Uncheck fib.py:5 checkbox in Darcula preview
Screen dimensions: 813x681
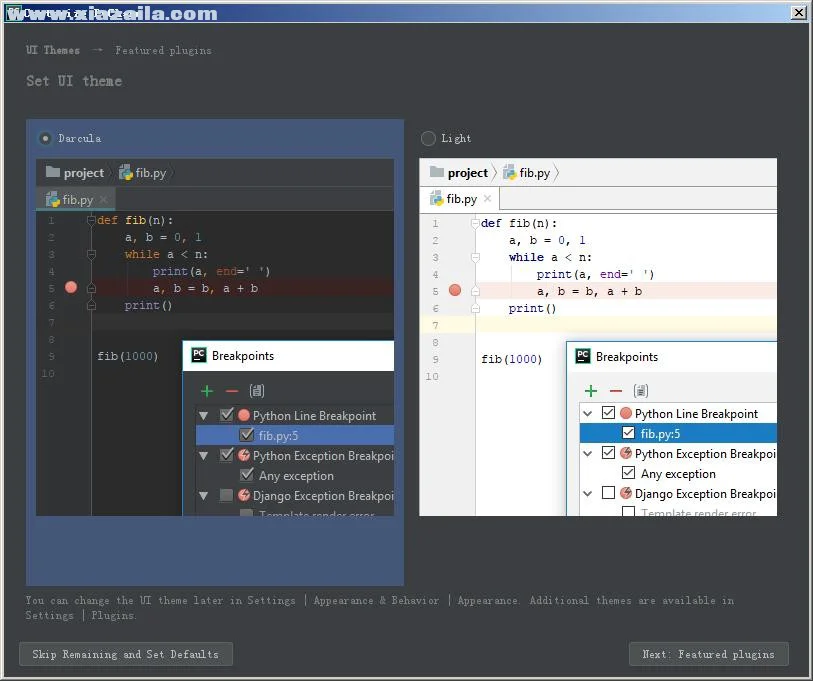click(x=247, y=435)
